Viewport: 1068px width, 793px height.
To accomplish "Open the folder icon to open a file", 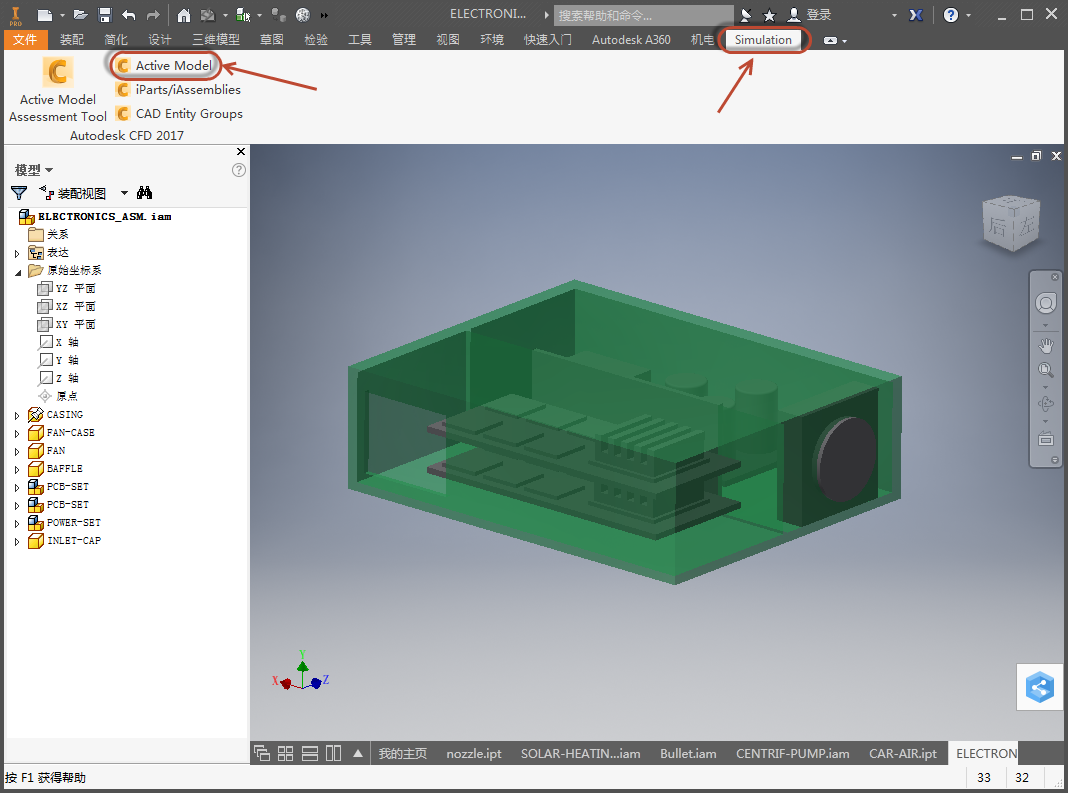I will [x=80, y=15].
